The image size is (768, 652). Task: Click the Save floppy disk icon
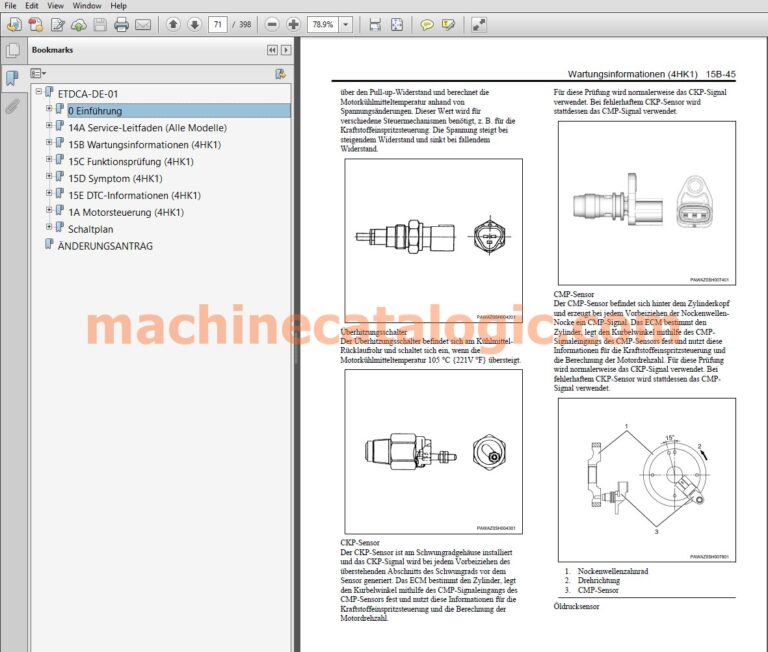(x=100, y=24)
